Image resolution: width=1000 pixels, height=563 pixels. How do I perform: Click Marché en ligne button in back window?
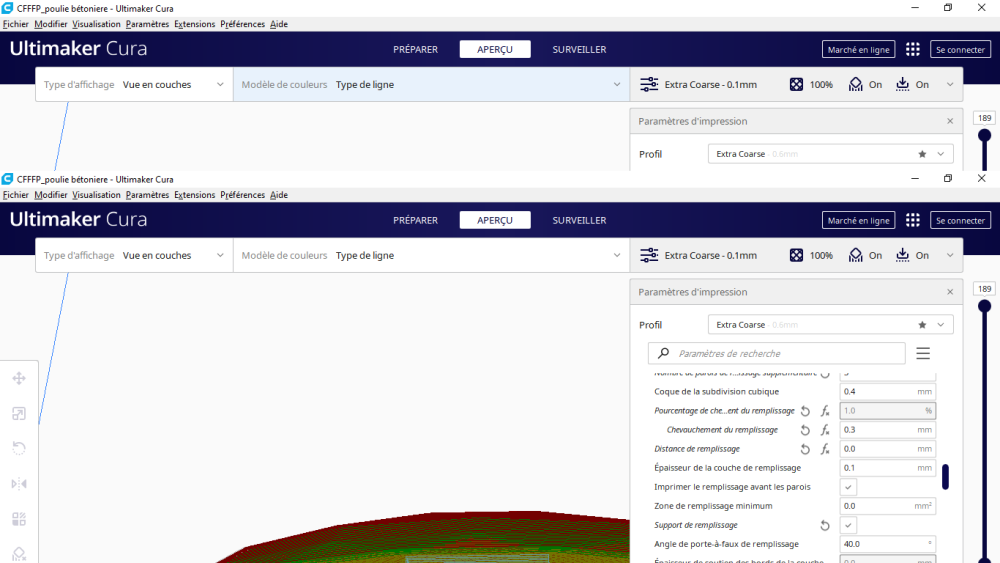coord(858,49)
